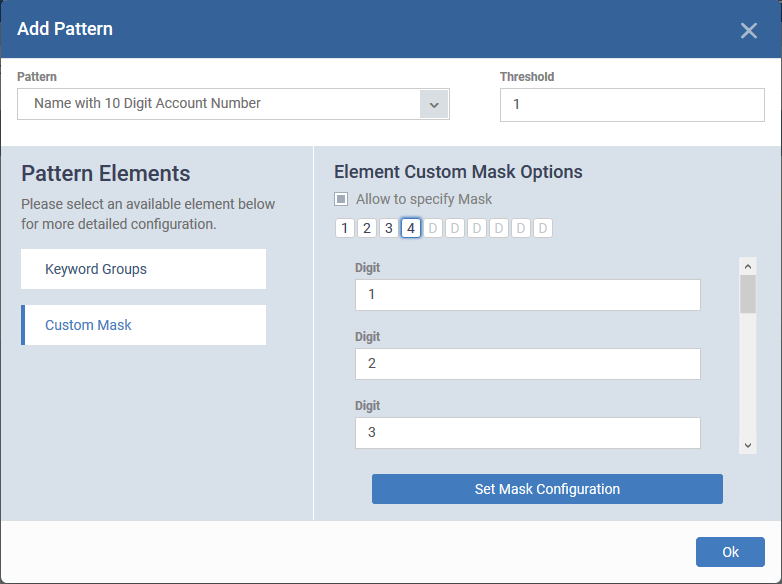This screenshot has width=782, height=584.
Task: Click scrollbar up arrow in digit list
Action: click(x=748, y=266)
